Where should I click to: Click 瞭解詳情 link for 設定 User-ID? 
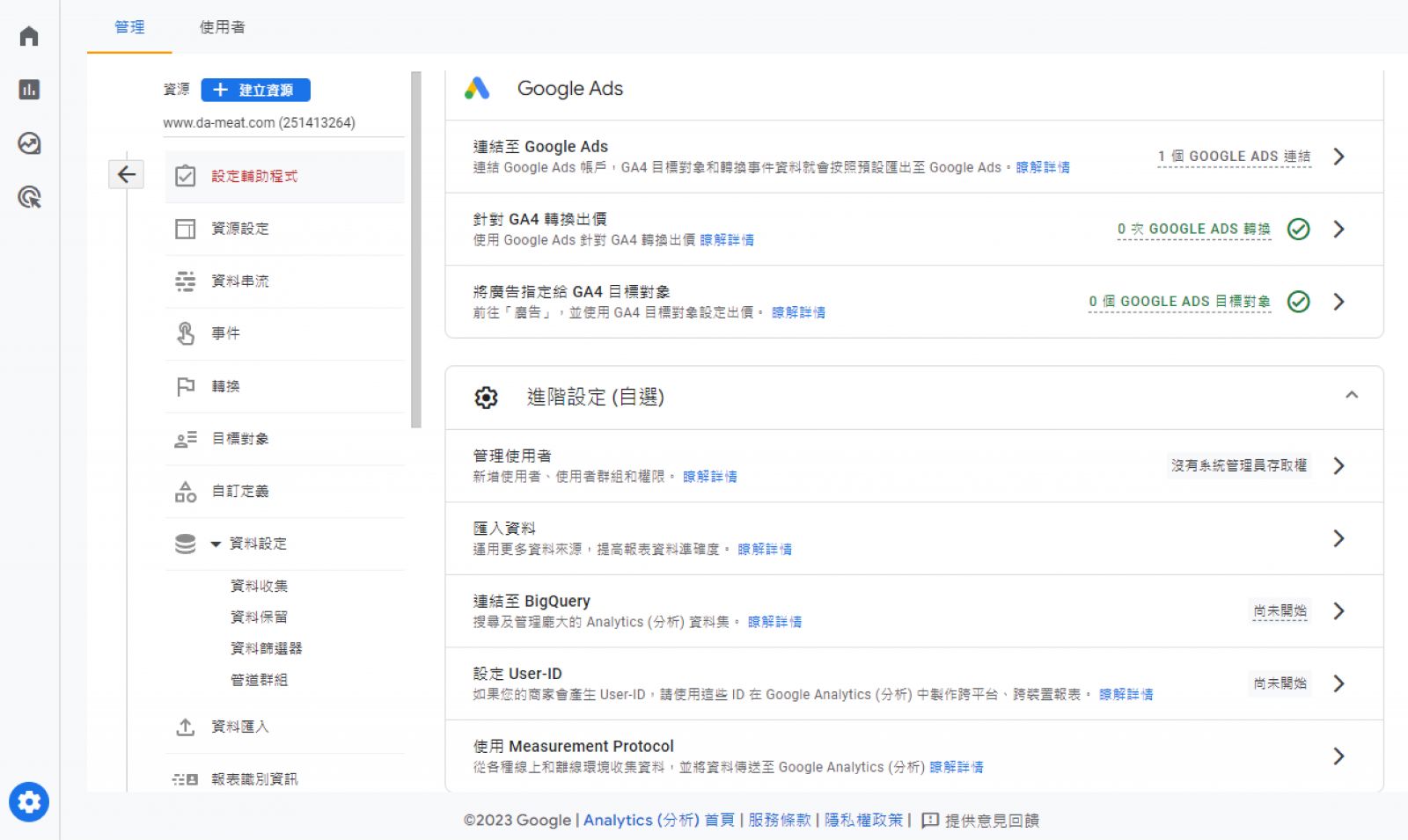pos(1126,694)
